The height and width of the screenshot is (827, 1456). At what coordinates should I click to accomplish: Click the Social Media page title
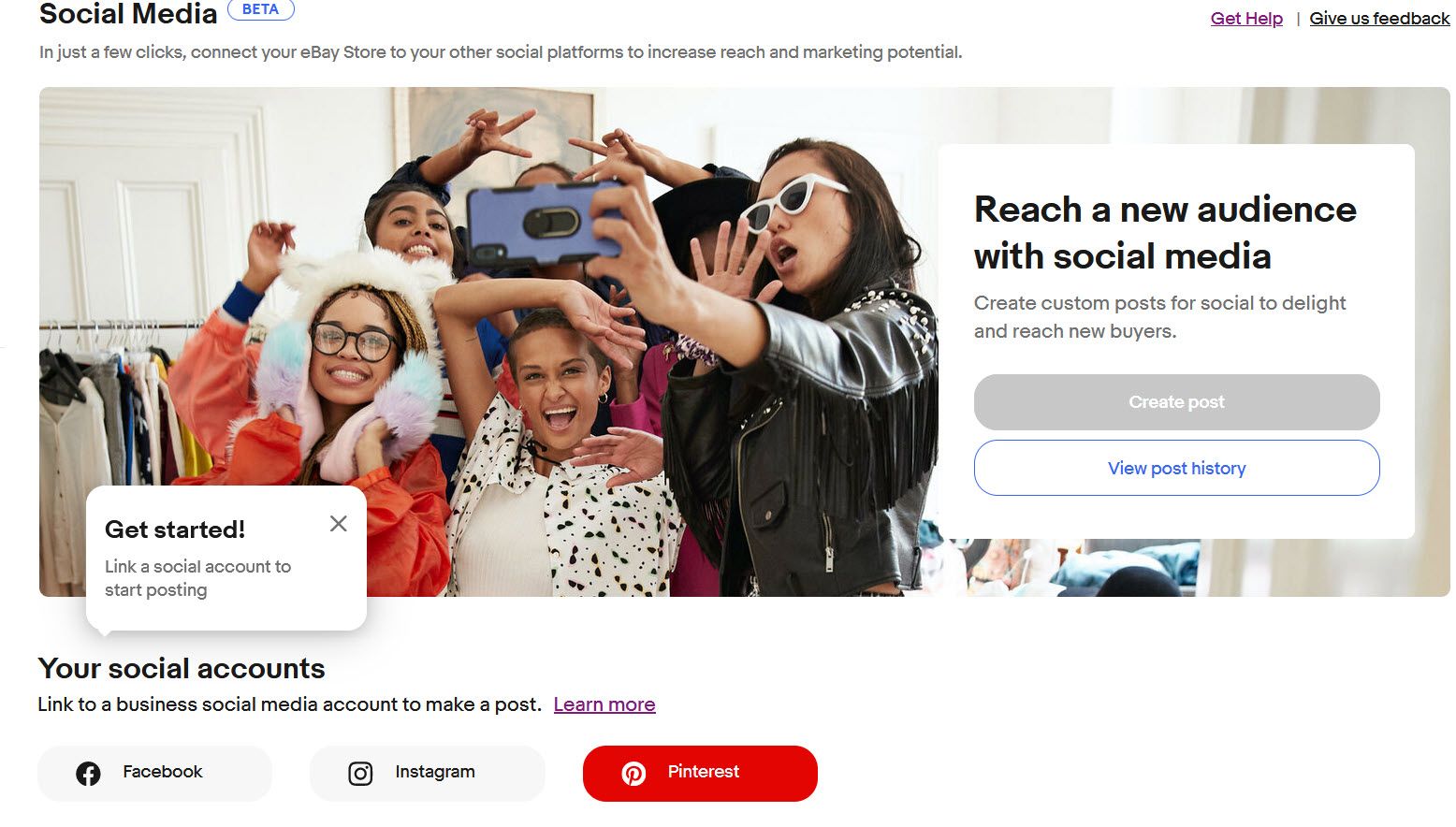128,14
